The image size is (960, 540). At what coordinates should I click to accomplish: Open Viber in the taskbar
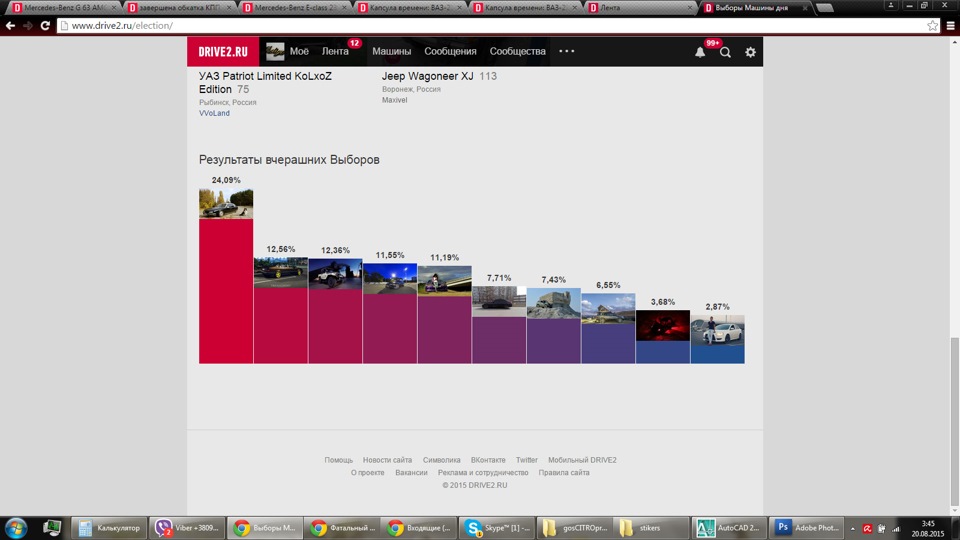coord(187,528)
